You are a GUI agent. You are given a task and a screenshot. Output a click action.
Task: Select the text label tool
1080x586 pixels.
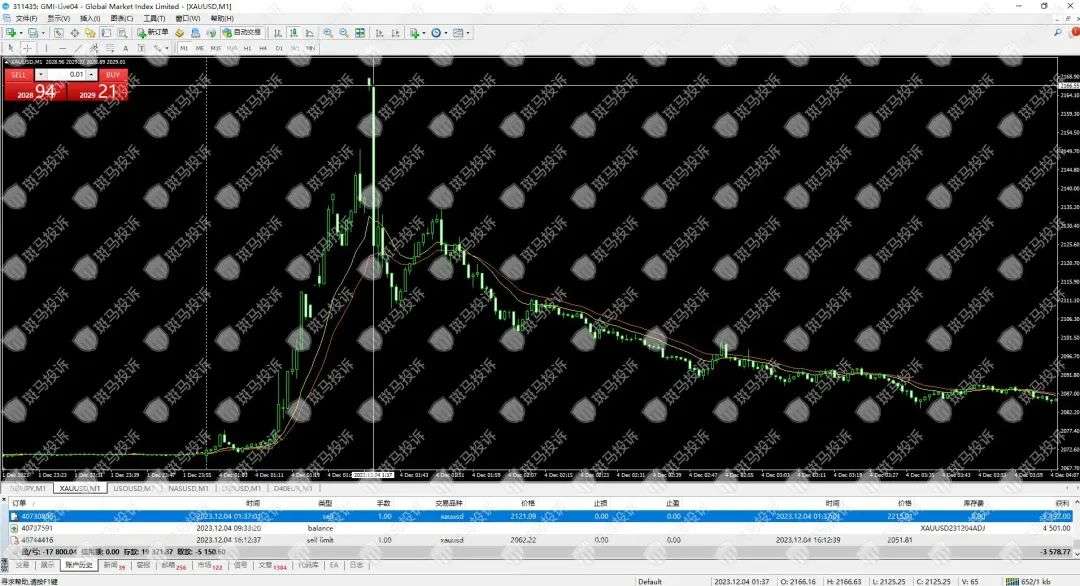(x=141, y=48)
